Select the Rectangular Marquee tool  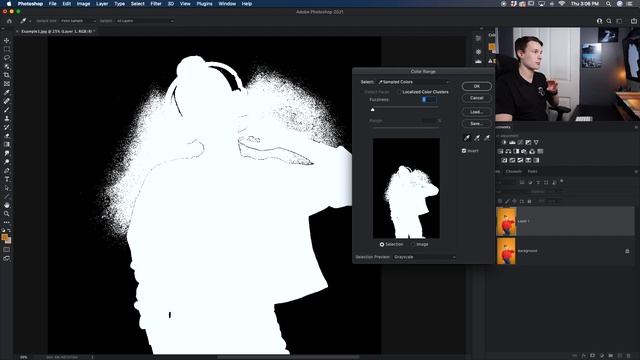coord(7,49)
